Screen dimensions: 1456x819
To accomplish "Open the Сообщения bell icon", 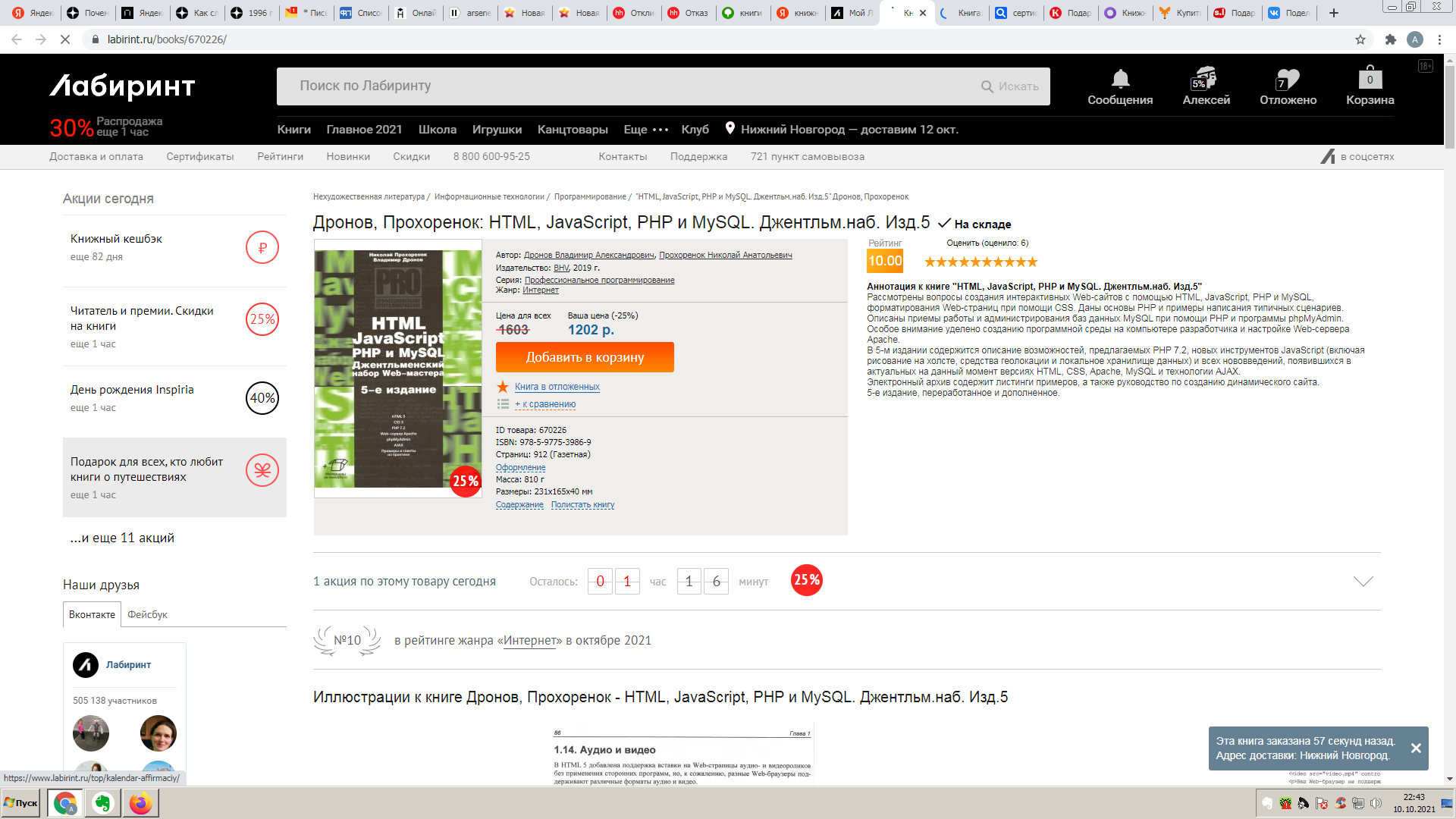I will coord(1120,79).
